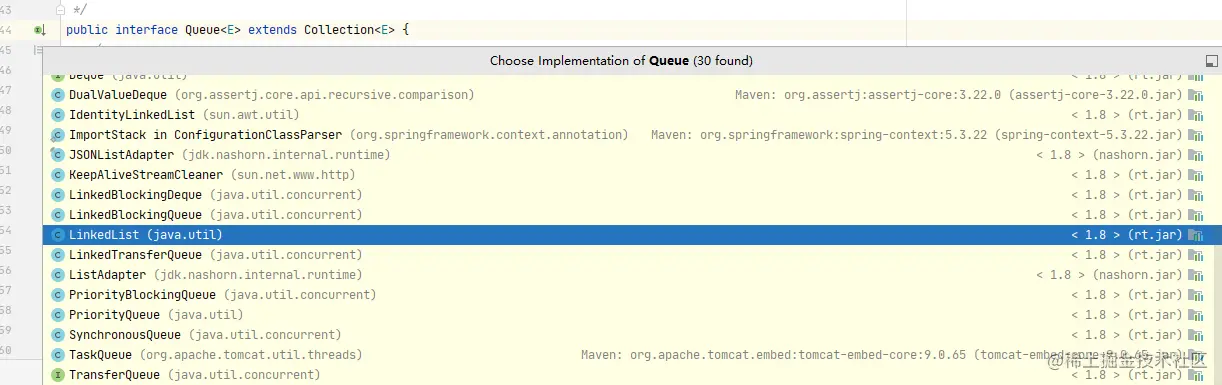Screen dimensions: 1222x385
Task: Click the library icon on the assertj-core row
Action: point(1195,95)
